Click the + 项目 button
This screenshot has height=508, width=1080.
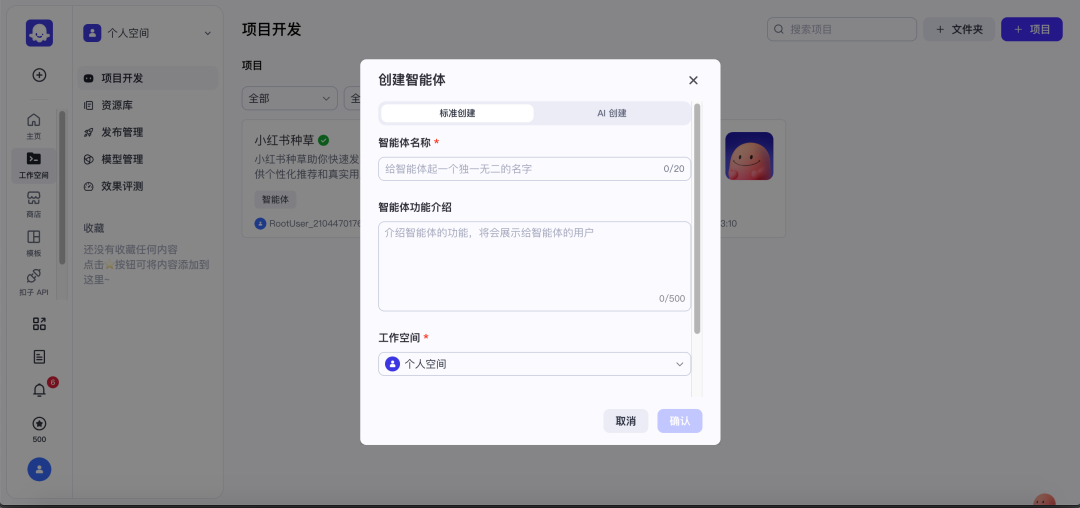tap(1032, 30)
